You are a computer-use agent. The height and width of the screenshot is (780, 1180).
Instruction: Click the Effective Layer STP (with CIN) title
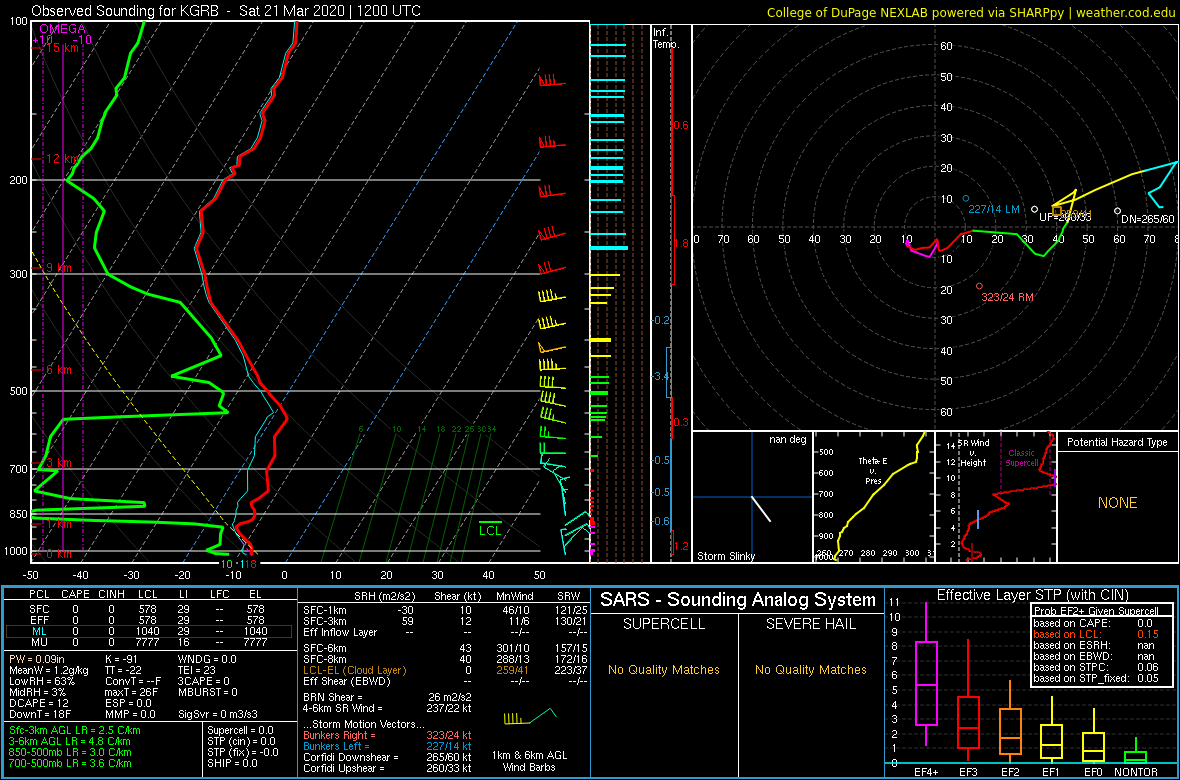pos(1031,596)
